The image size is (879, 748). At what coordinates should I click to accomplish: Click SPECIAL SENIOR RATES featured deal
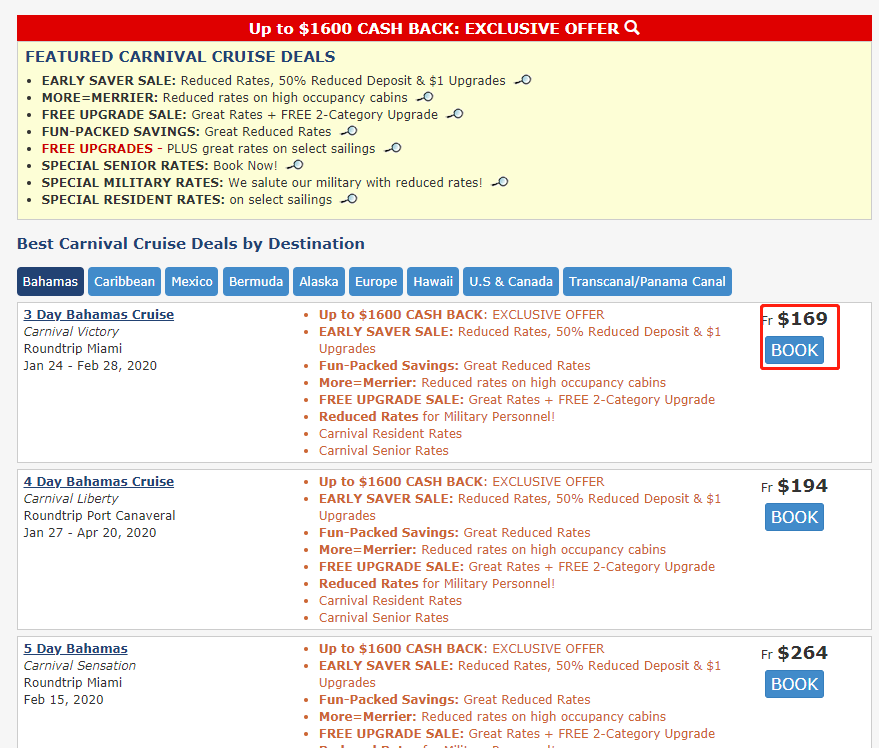pos(125,165)
